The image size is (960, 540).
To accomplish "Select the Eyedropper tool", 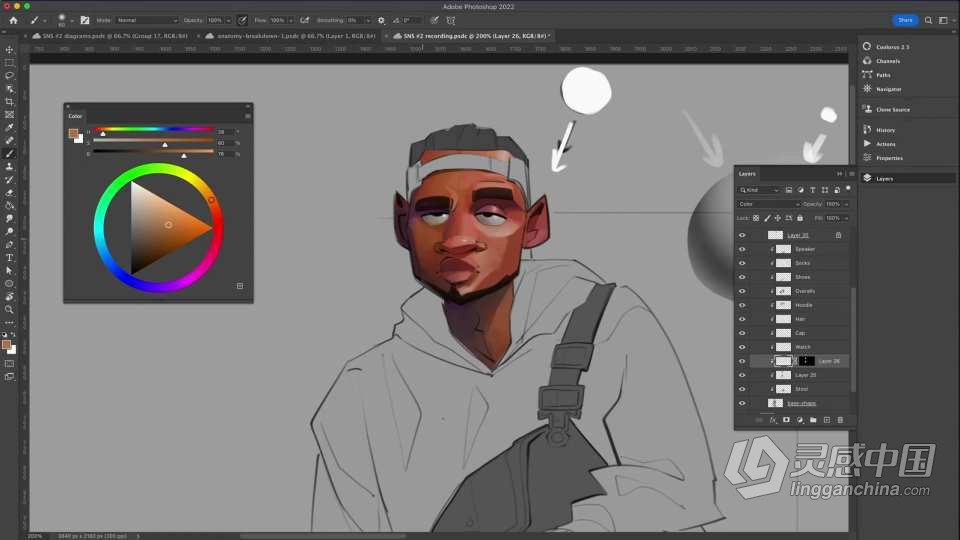I will [9, 127].
